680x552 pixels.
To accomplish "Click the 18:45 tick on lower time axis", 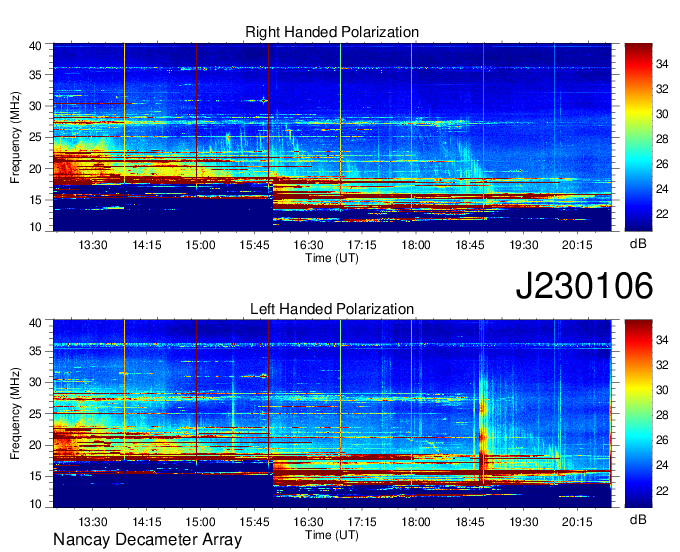I will [470, 522].
